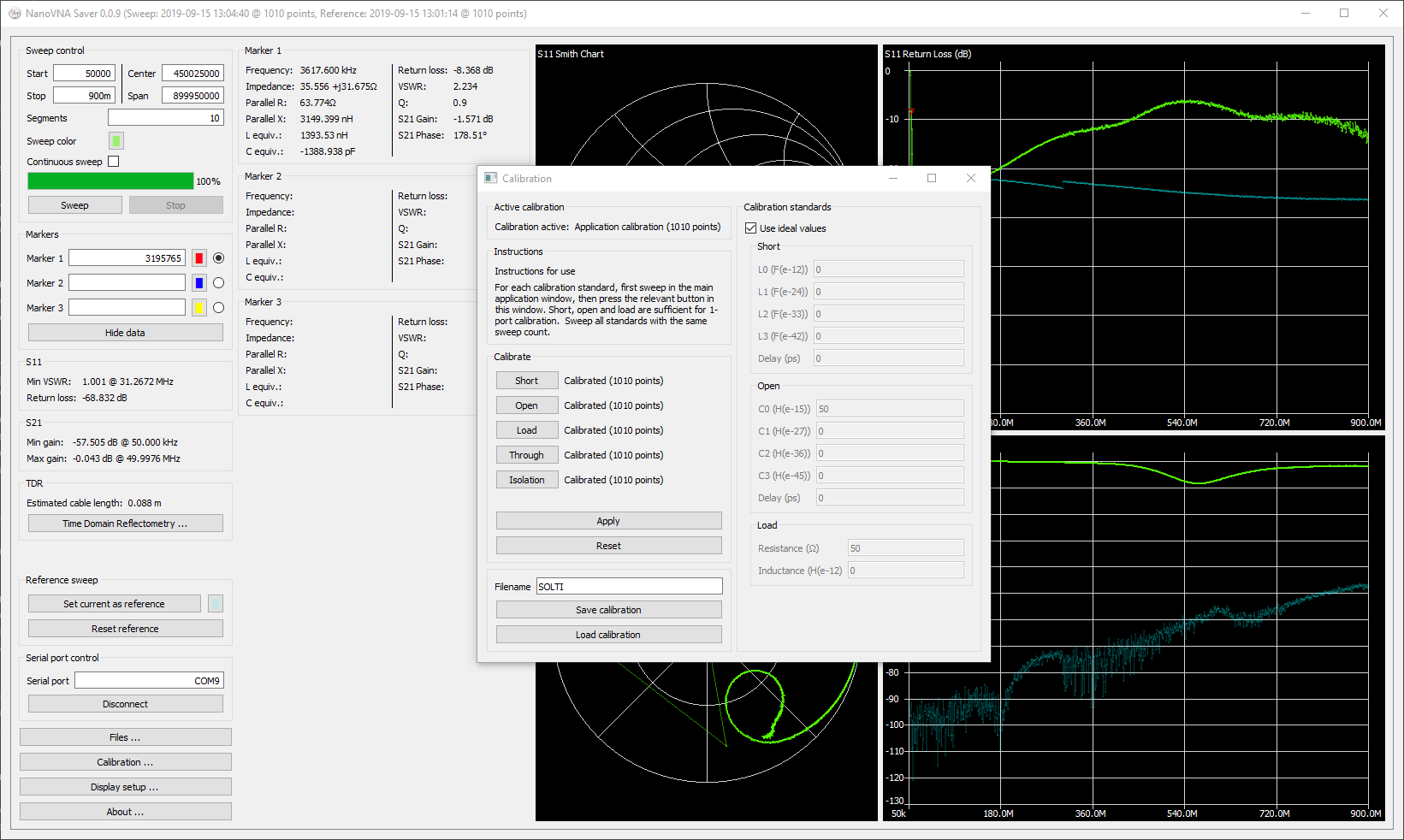Image resolution: width=1404 pixels, height=840 pixels.
Task: Click the reference sweep color swatch
Action: [x=216, y=604]
